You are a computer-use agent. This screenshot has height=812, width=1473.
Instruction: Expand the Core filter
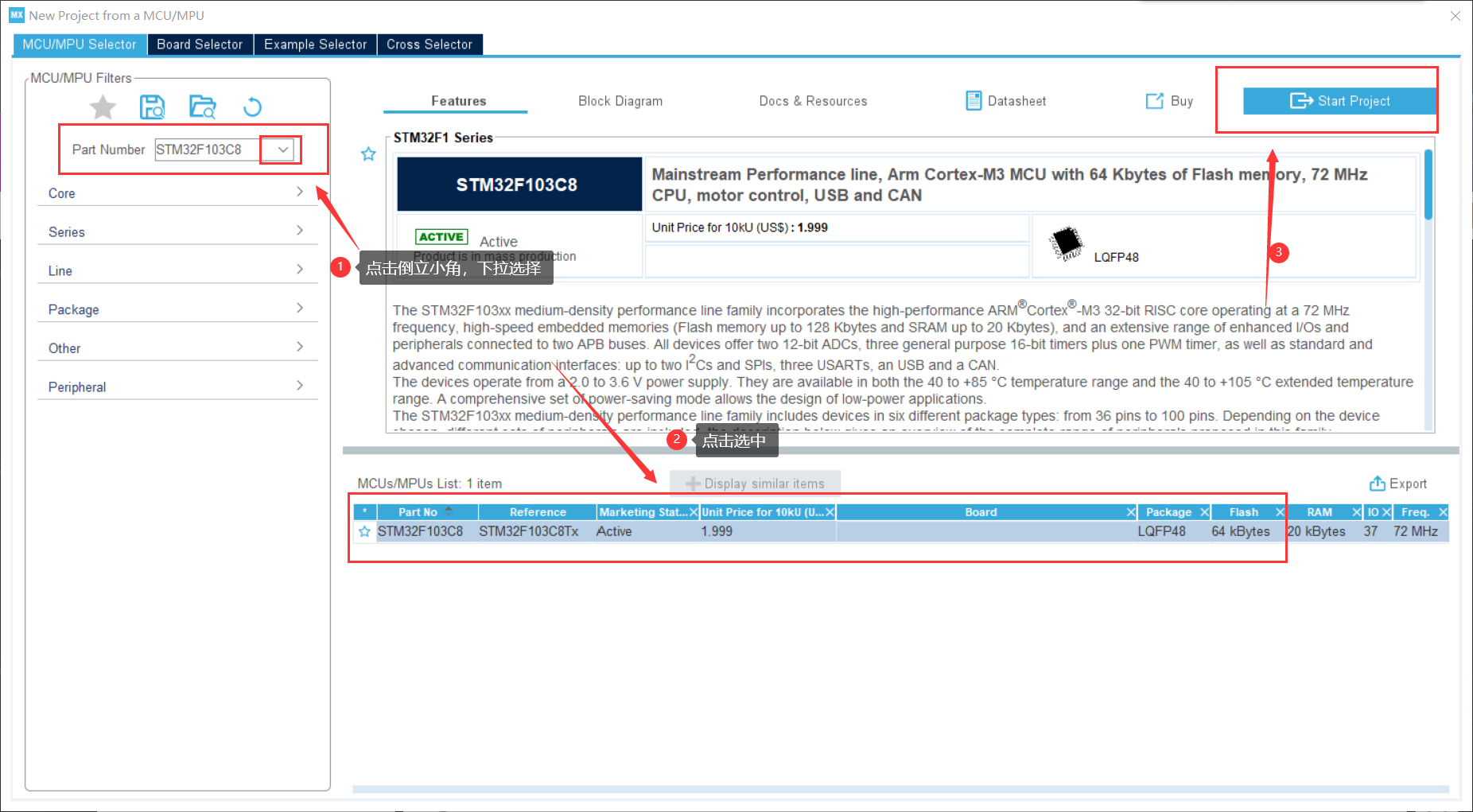pyautogui.click(x=177, y=192)
